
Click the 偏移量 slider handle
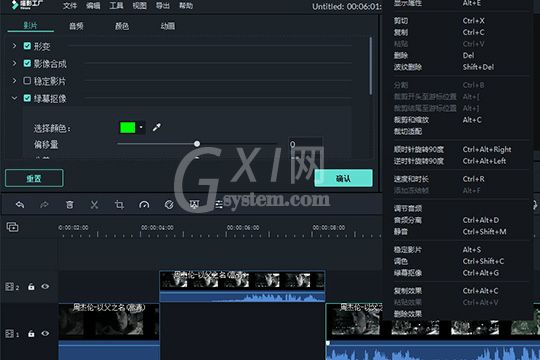coord(197,144)
